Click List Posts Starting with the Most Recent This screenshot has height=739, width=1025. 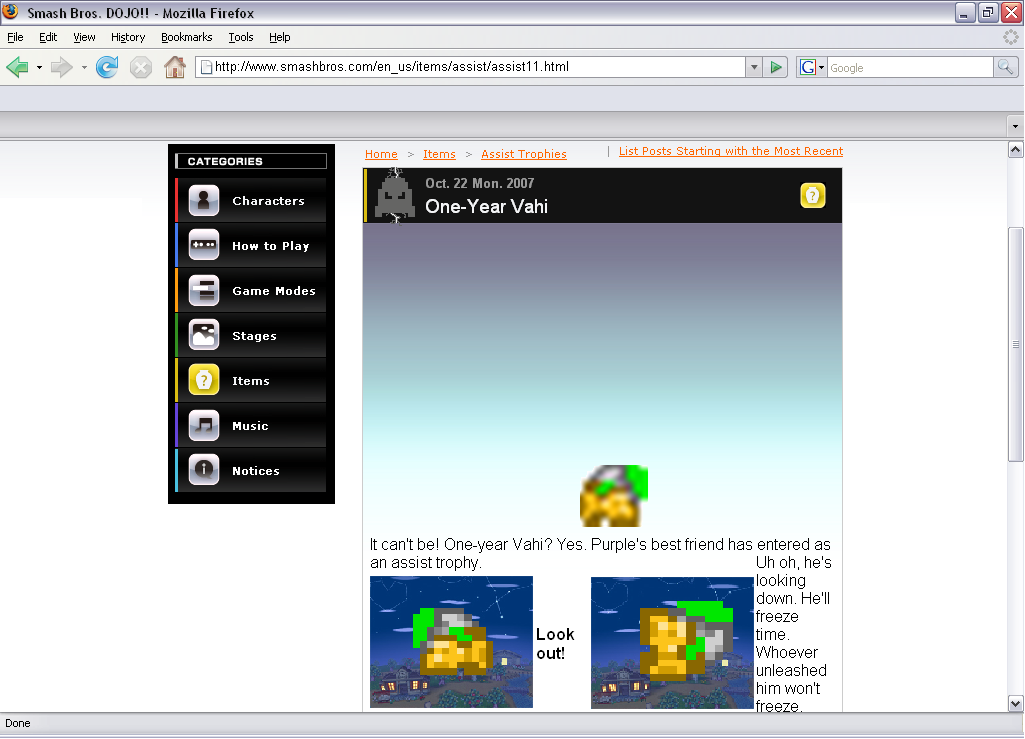click(x=731, y=151)
